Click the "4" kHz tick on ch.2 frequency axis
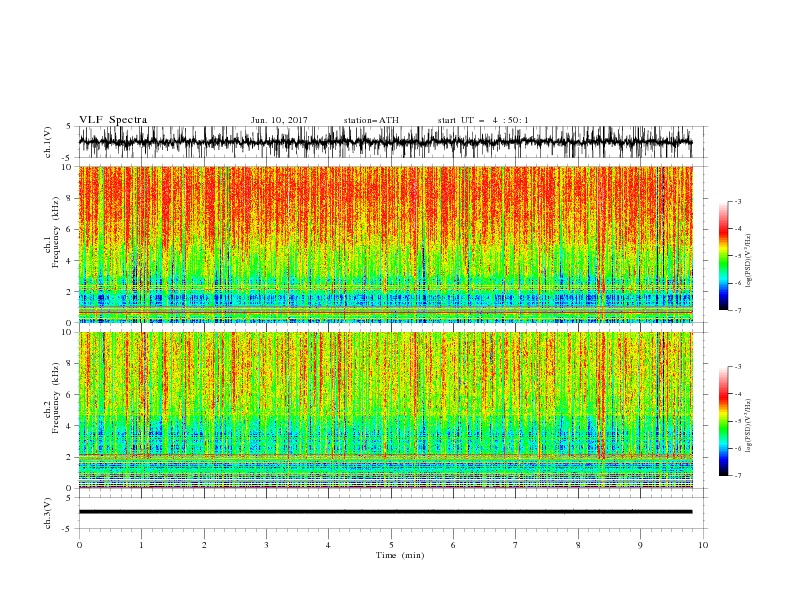This screenshot has width=792, height=612. click(69, 426)
